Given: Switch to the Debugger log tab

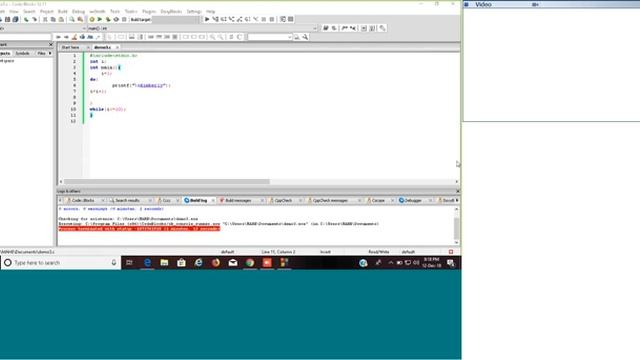Looking at the screenshot, I should 413,200.
